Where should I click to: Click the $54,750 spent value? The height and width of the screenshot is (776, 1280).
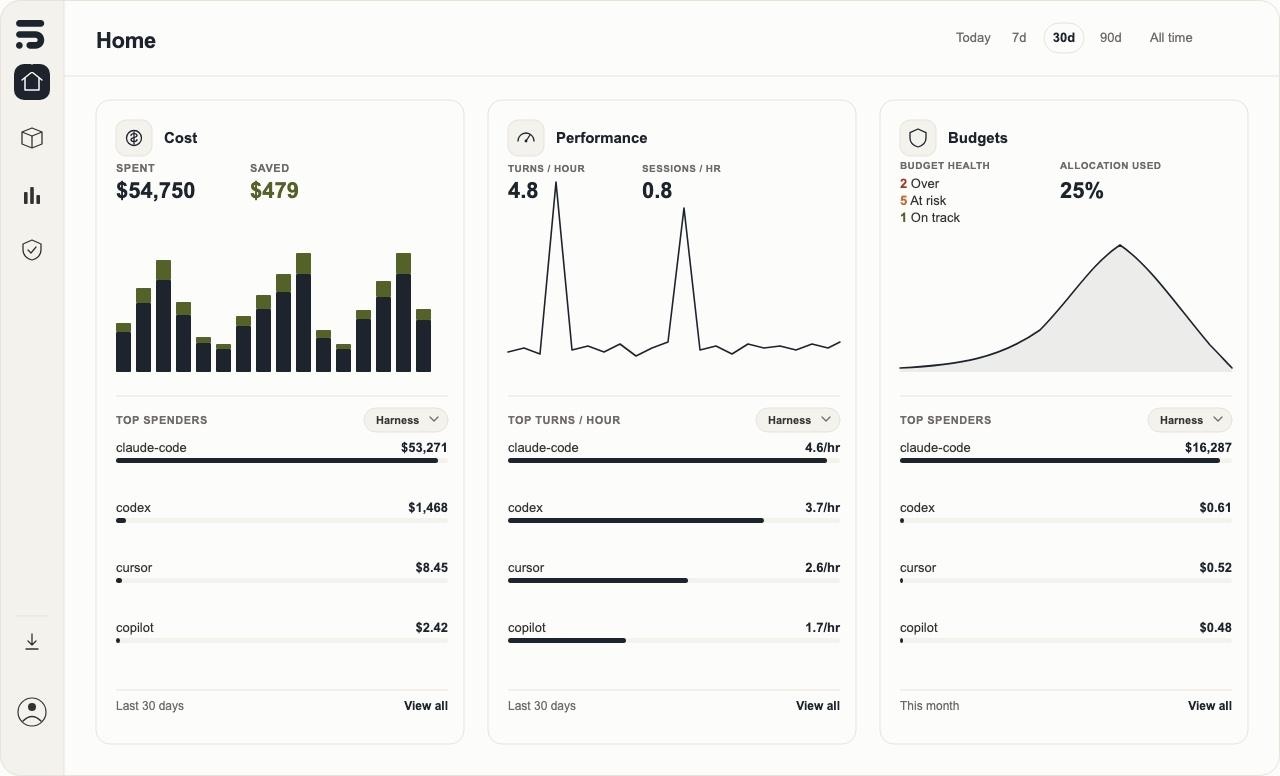click(x=156, y=191)
